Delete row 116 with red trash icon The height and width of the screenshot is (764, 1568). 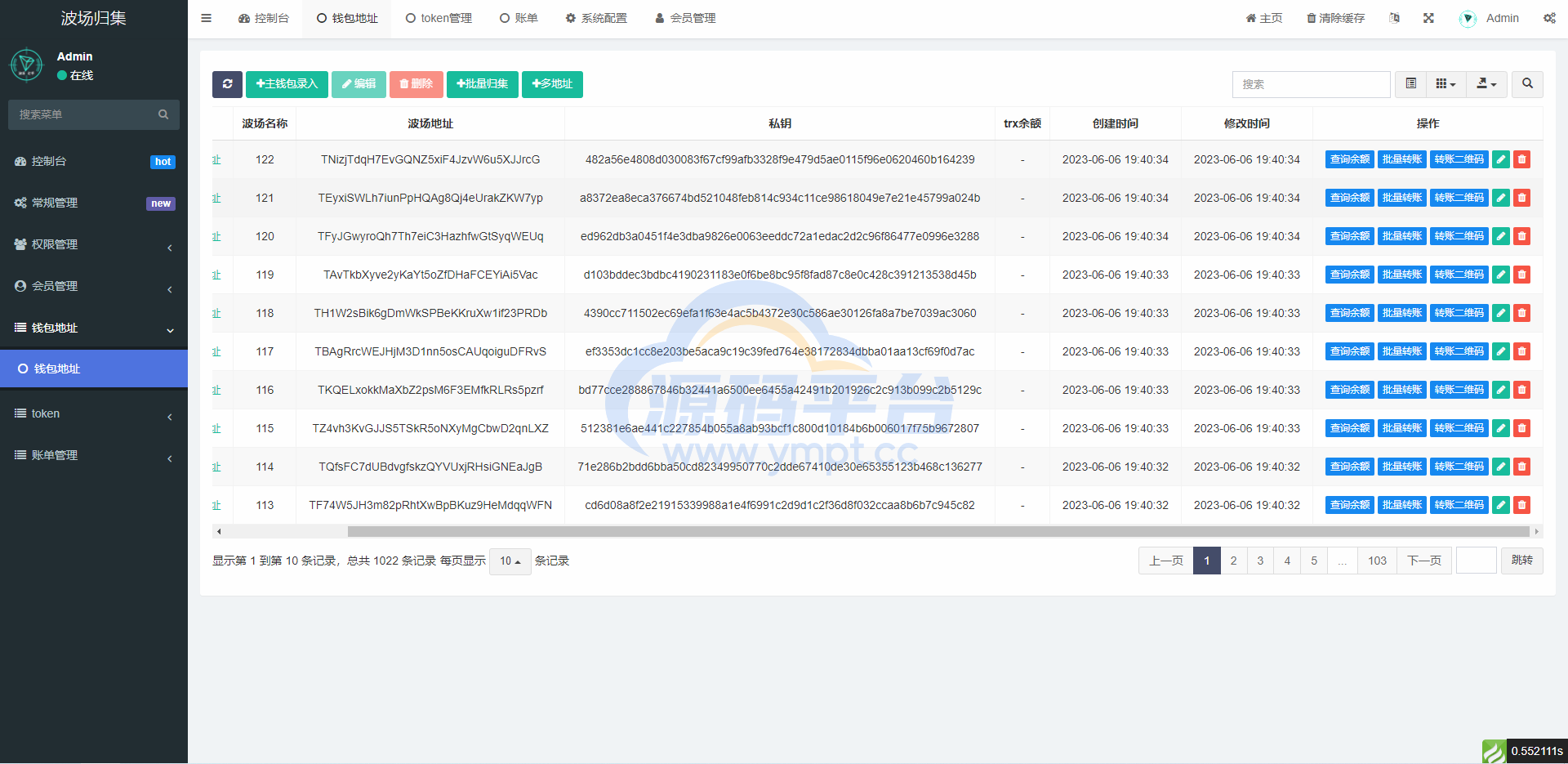1521,390
